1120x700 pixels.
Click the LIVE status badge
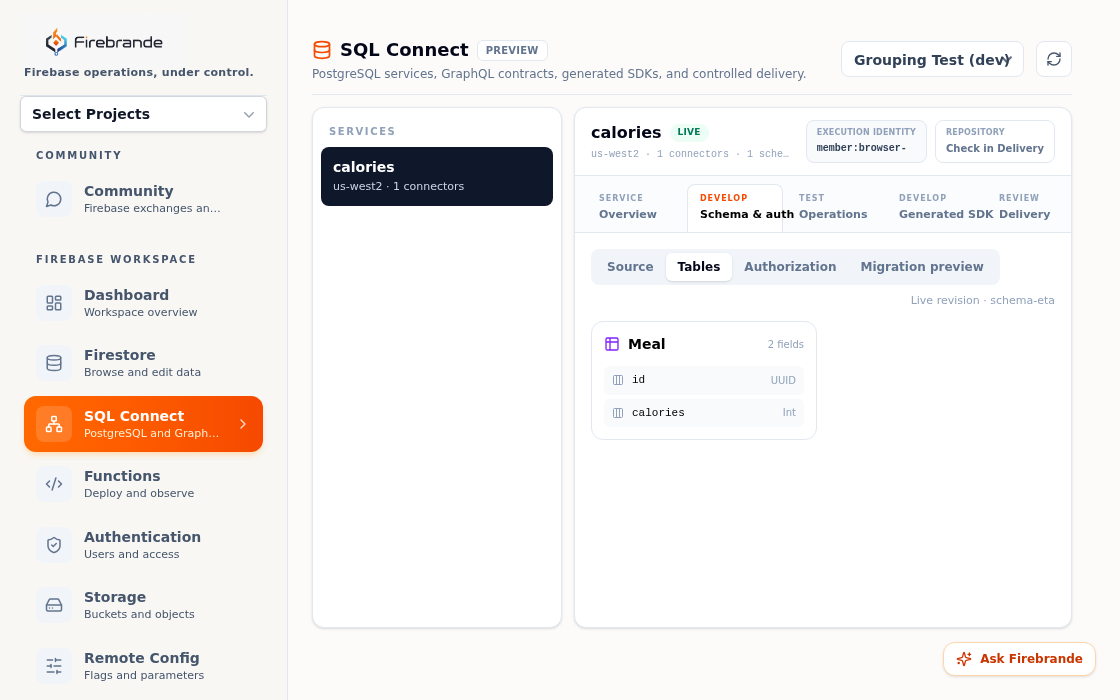coord(689,132)
